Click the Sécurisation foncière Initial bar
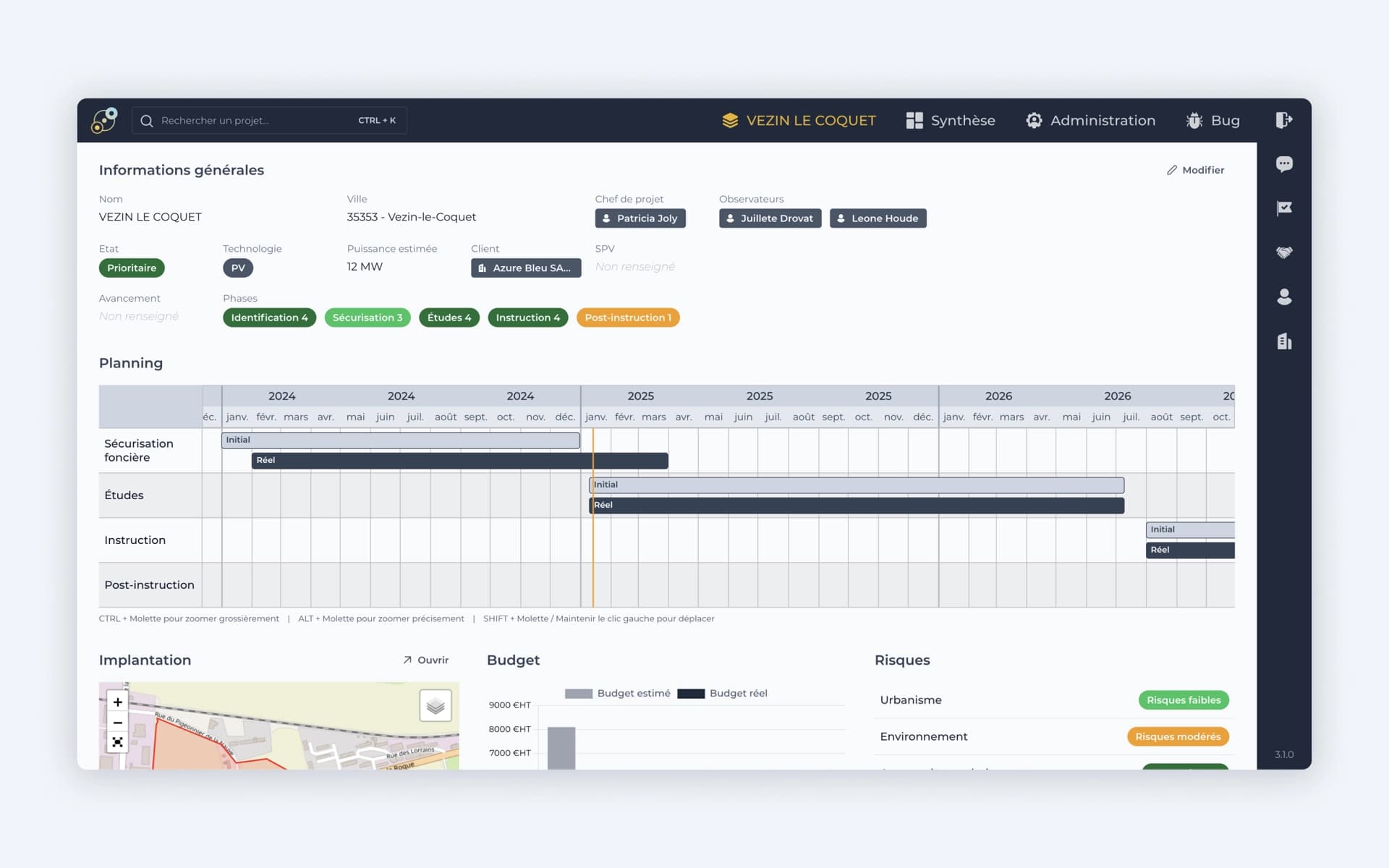 point(400,440)
